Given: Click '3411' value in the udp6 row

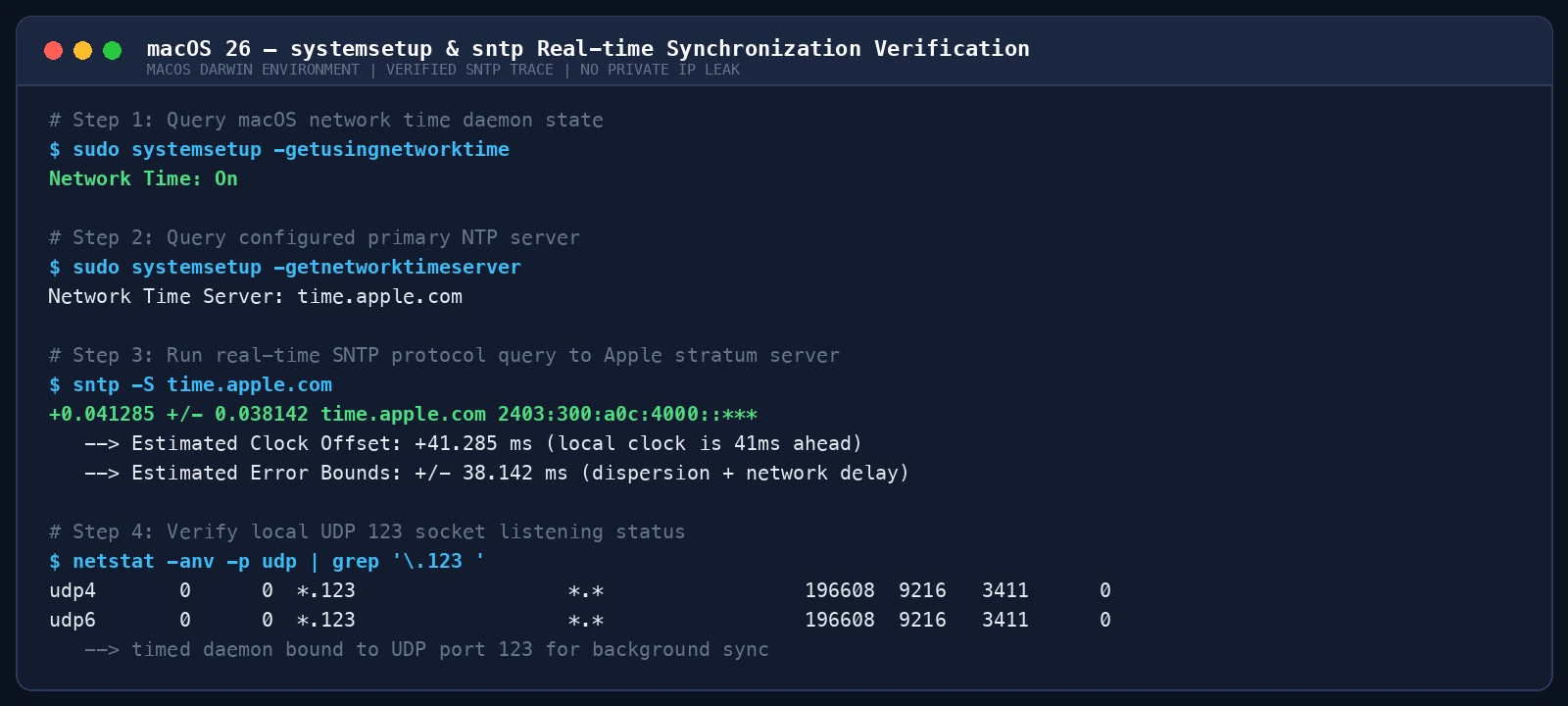Looking at the screenshot, I should 1005,620.
